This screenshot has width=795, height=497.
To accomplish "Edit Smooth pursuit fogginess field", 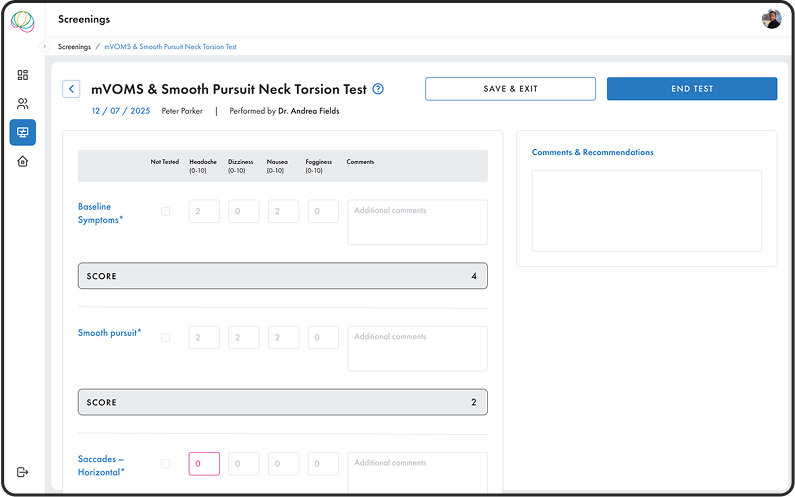I will [323, 337].
